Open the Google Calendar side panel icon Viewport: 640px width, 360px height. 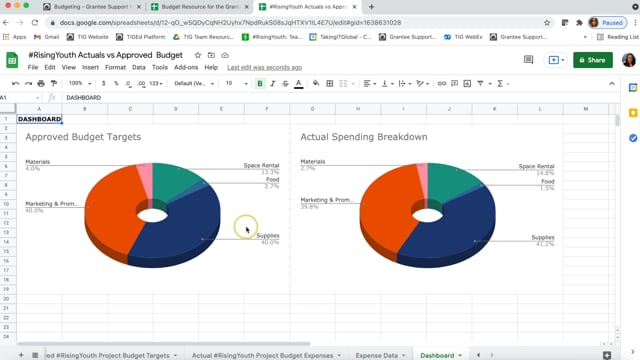pos(633,87)
